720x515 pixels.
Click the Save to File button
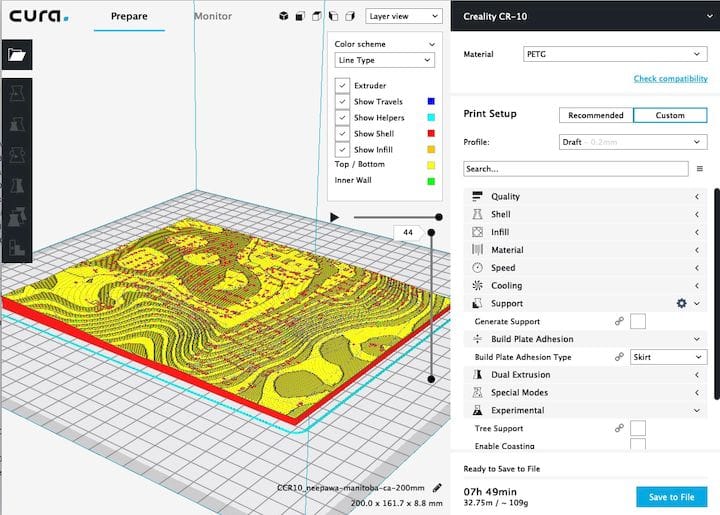(x=671, y=496)
